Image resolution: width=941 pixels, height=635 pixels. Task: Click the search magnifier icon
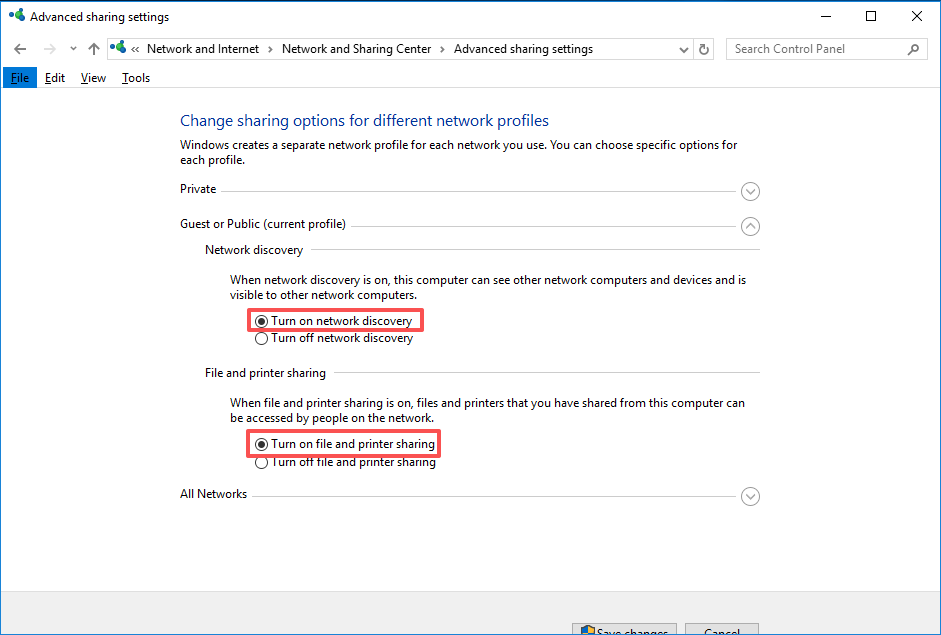pyautogui.click(x=913, y=49)
